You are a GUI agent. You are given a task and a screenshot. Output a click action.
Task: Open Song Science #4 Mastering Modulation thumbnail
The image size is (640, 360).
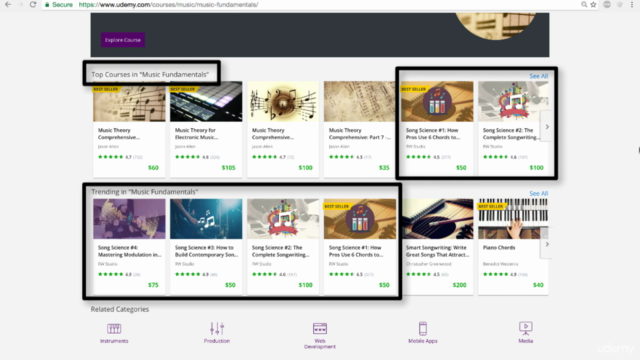129,219
